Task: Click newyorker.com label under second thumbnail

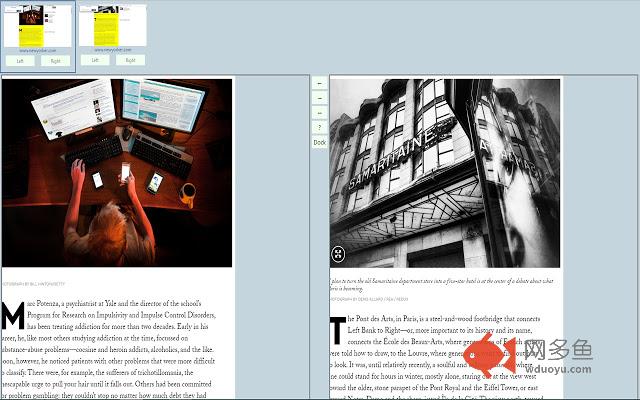Action: pos(112,50)
